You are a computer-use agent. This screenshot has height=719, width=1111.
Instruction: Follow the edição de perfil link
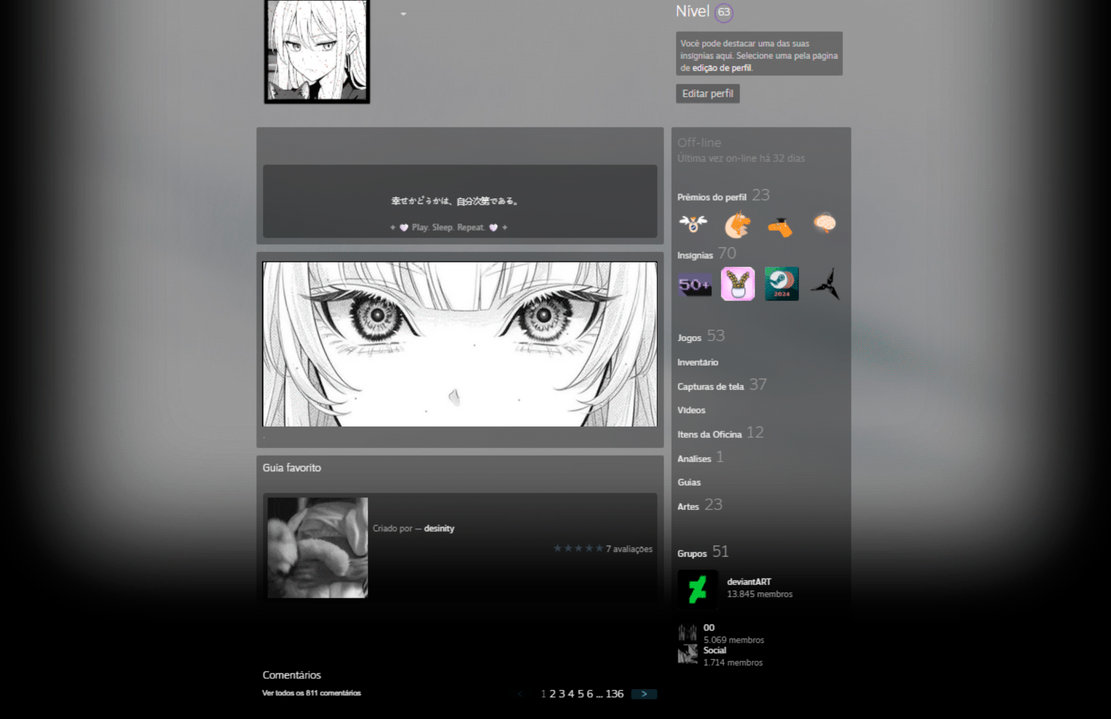(x=721, y=68)
